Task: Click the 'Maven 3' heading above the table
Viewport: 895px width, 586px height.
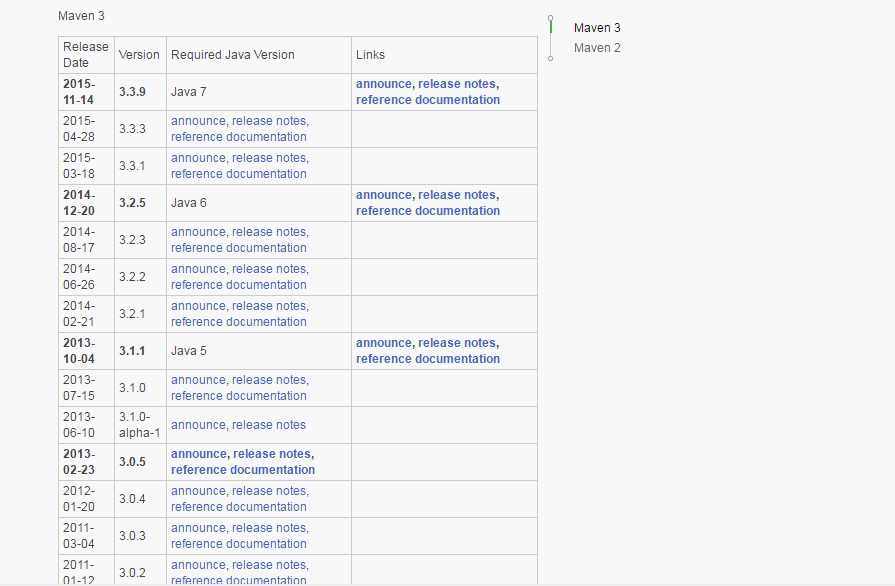Action: coord(81,16)
